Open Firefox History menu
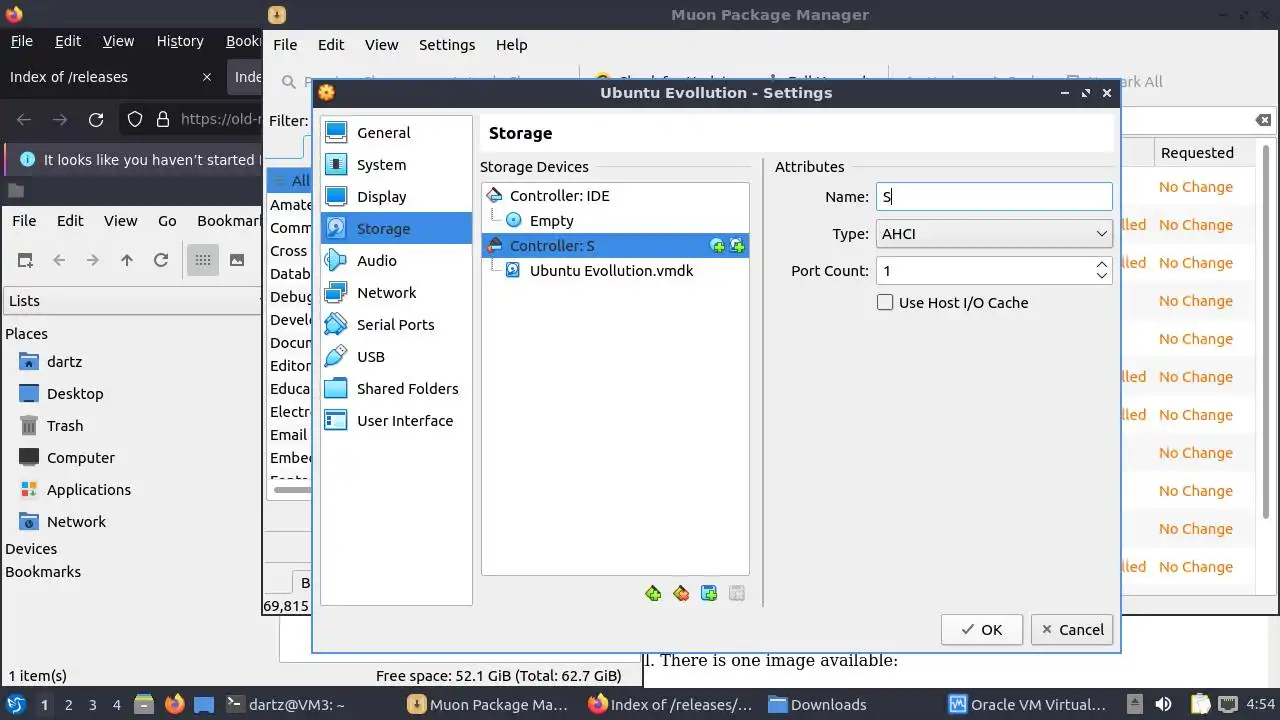This screenshot has height=720, width=1280. click(x=180, y=41)
